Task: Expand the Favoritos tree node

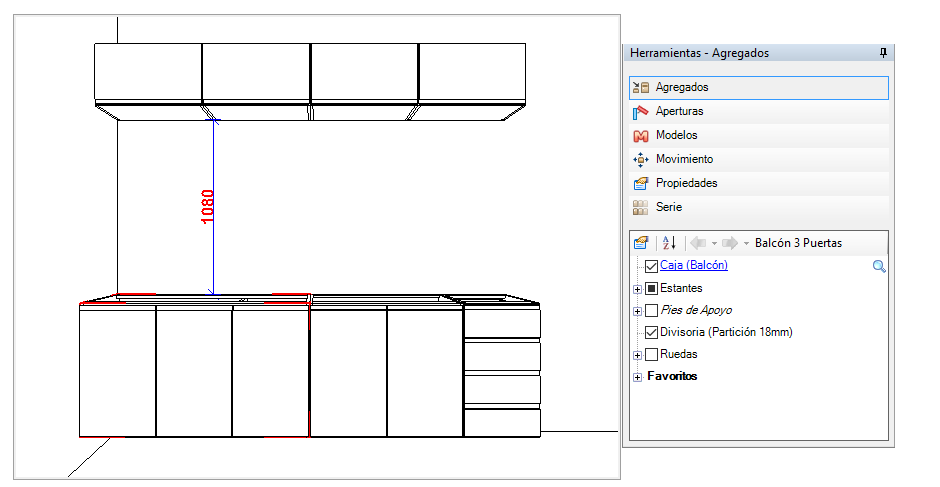Action: [637, 377]
